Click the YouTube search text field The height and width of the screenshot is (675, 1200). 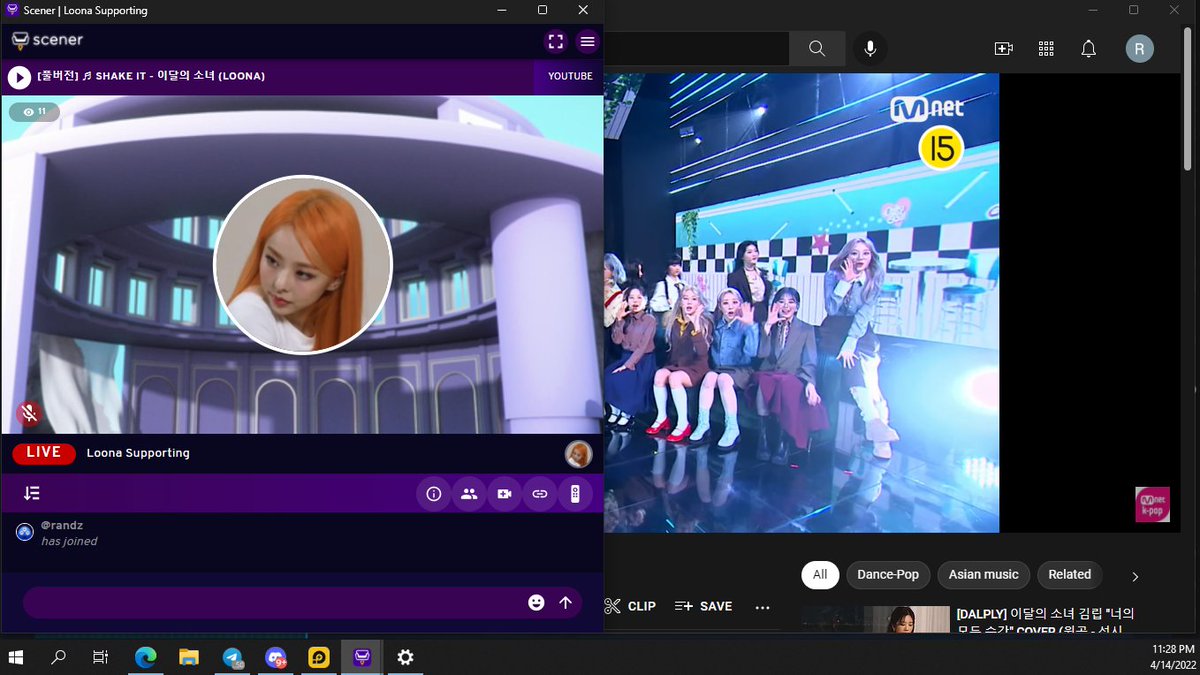click(x=696, y=49)
